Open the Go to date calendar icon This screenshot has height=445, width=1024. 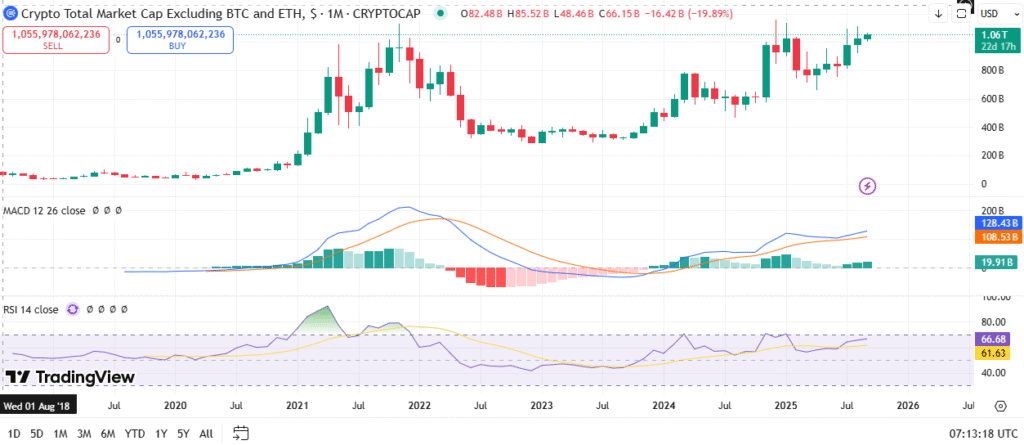pos(241,433)
